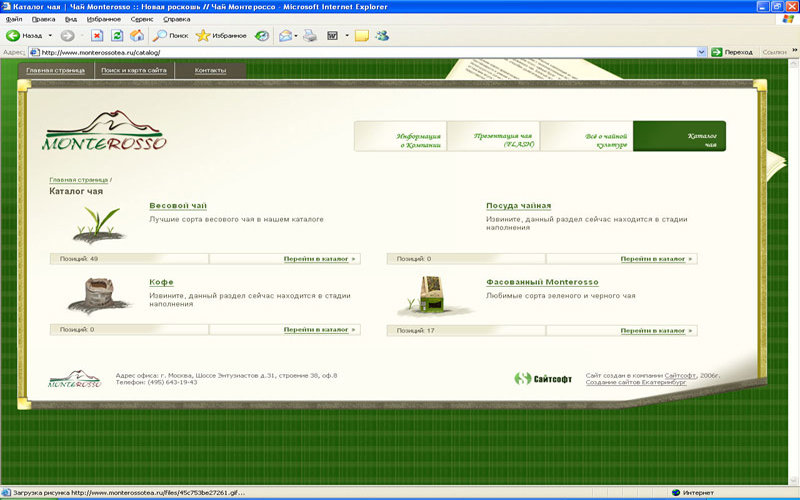This screenshot has width=800, height=500.
Task: Click the Позиций: 49 text
Action: click(79, 259)
